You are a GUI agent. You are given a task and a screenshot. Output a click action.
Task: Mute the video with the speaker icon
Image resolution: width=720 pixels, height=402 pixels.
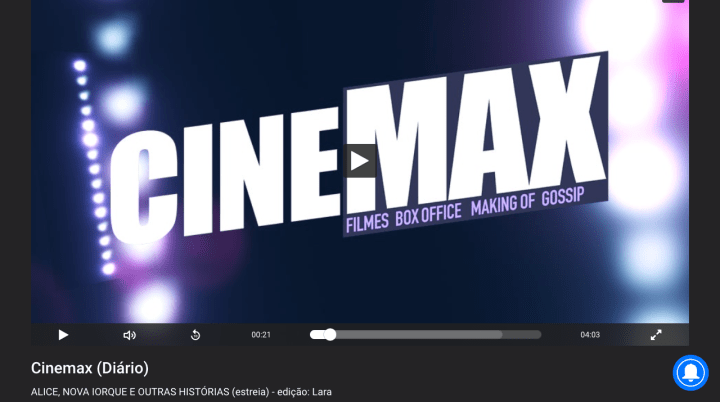click(129, 335)
